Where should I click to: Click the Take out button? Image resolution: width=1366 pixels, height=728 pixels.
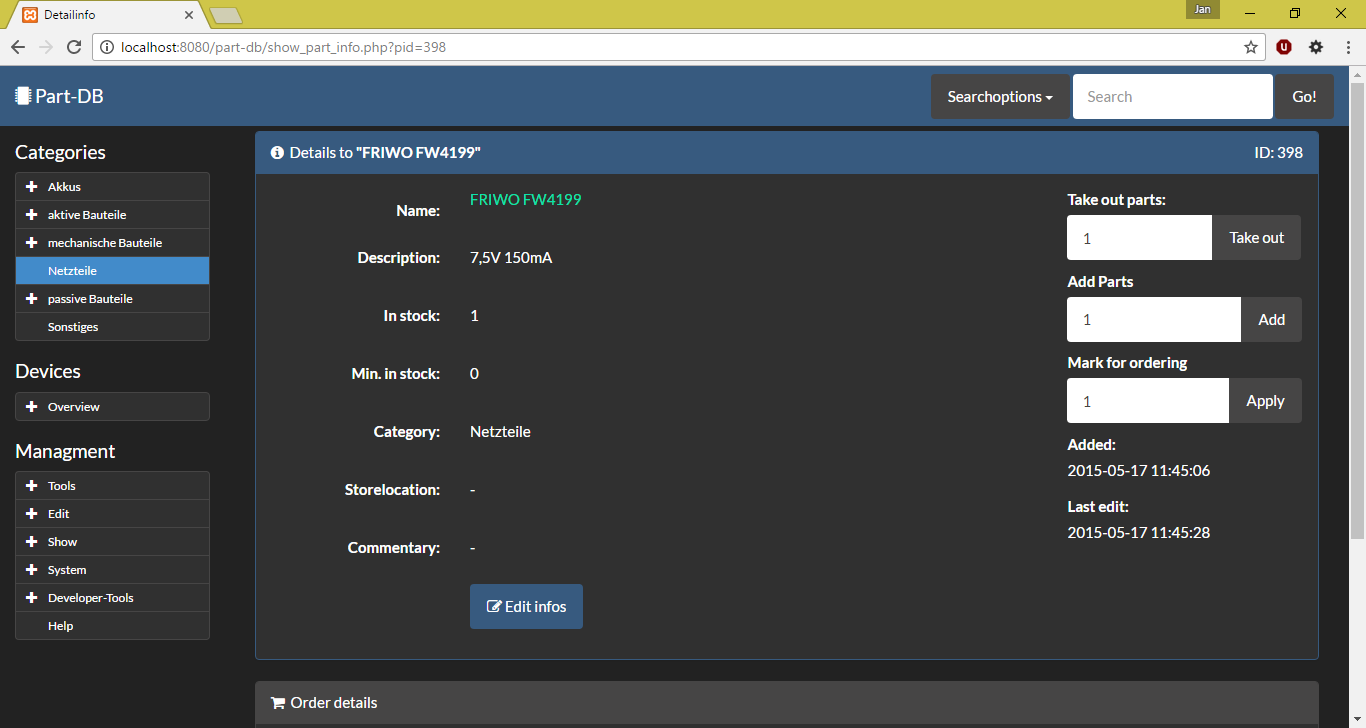pos(1257,238)
